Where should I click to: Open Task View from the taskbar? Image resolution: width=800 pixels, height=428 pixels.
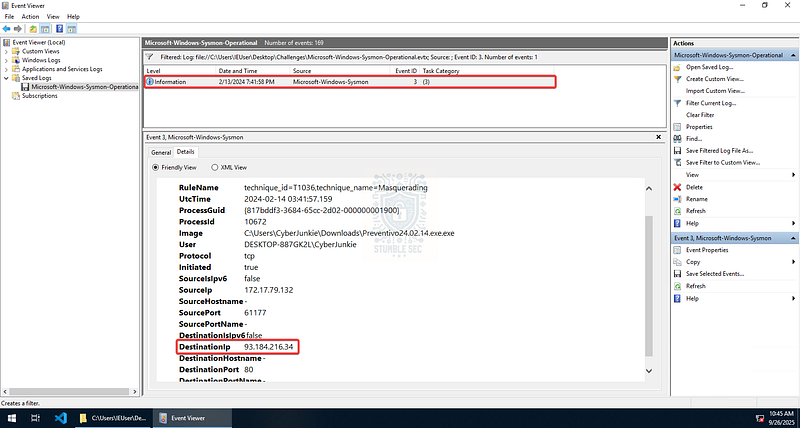[35, 418]
